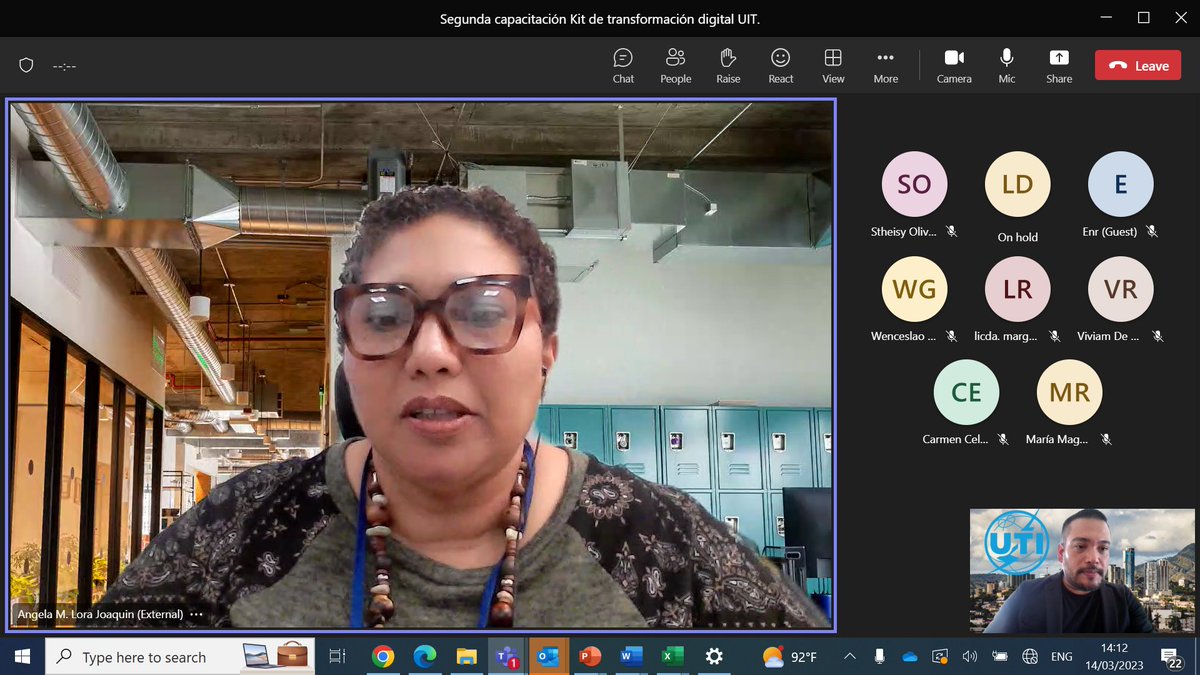The height and width of the screenshot is (675, 1200).
Task: Open the React emoji options
Action: [x=781, y=66]
